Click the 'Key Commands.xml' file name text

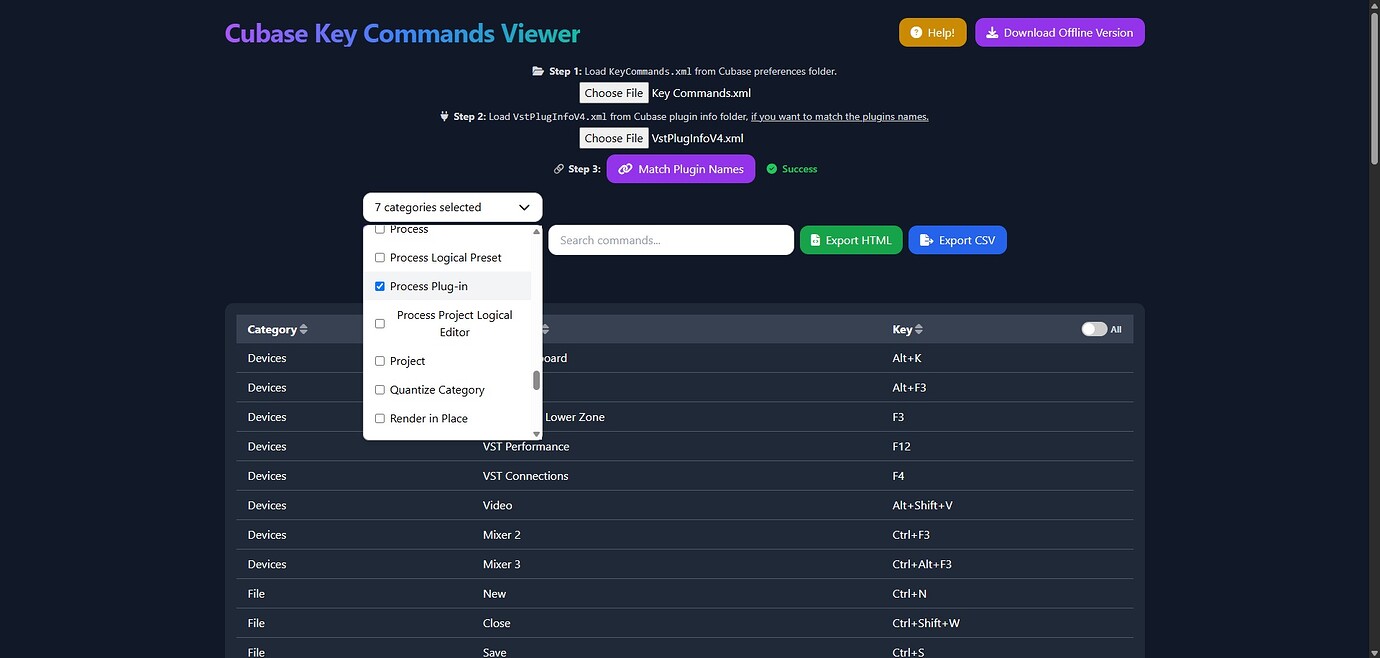click(x=701, y=93)
